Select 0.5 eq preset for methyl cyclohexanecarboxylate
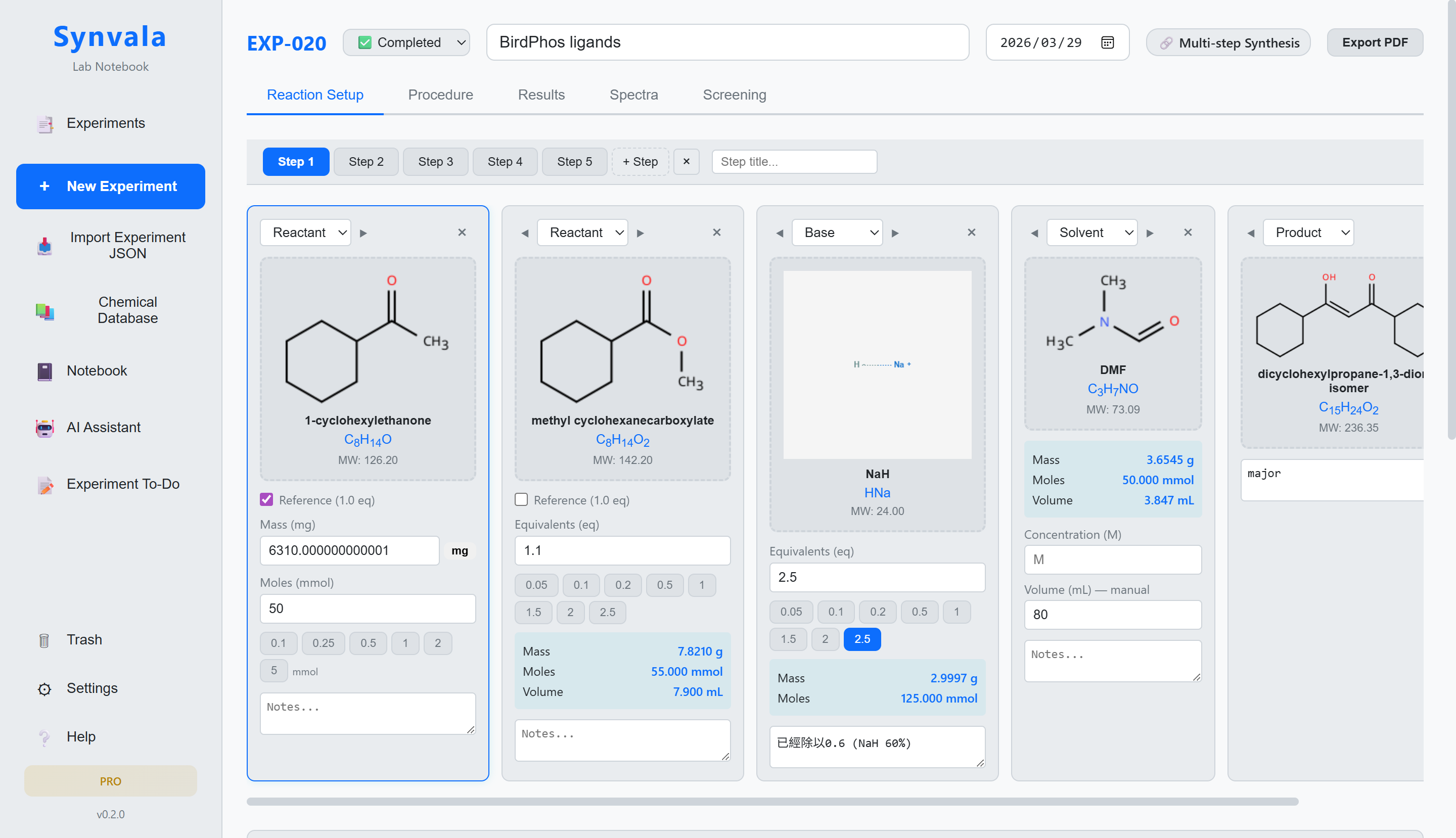The width and height of the screenshot is (1456, 838). tap(664, 585)
